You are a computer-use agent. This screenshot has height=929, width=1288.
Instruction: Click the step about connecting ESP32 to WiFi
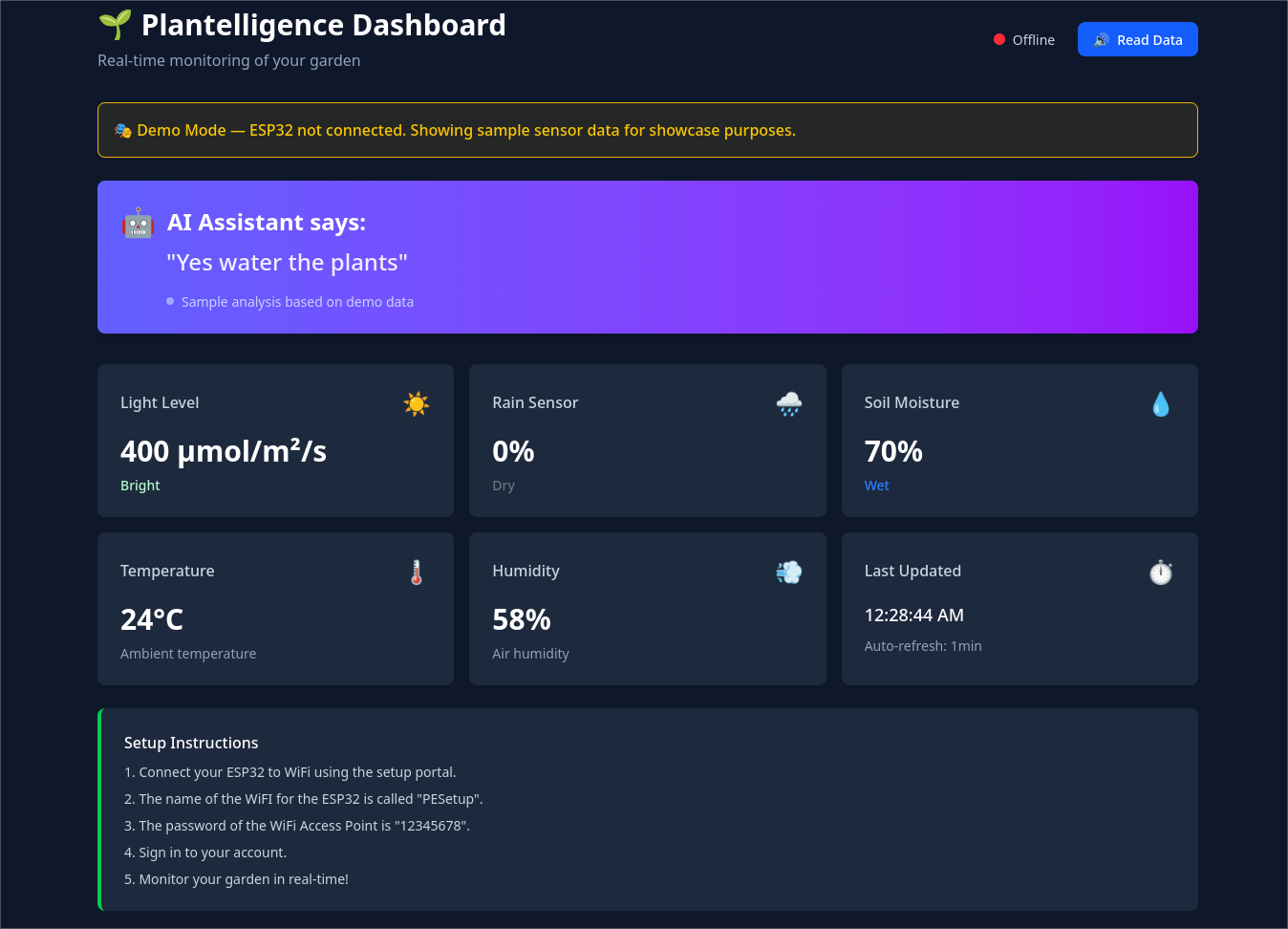pos(290,772)
